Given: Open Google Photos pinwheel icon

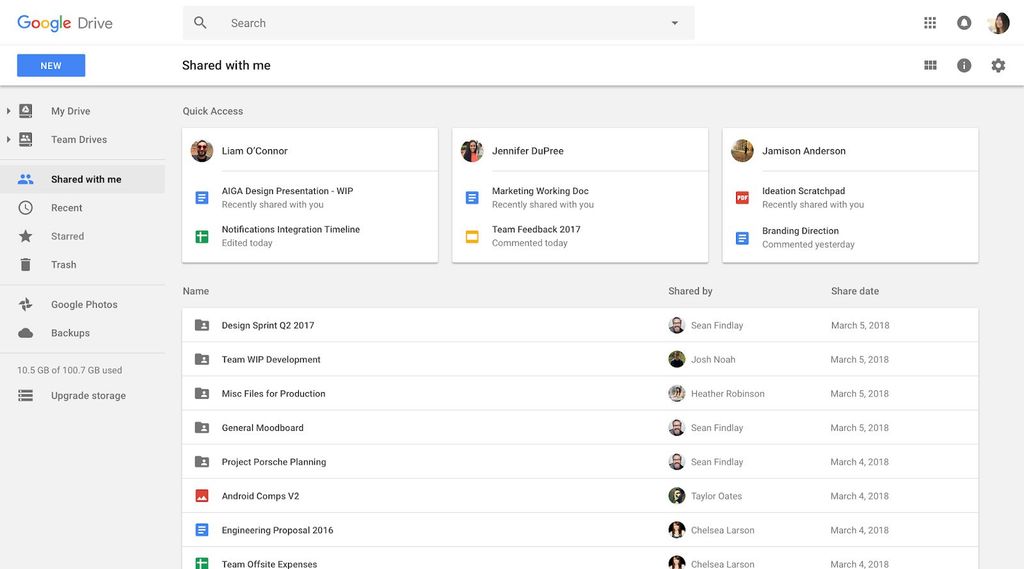Looking at the screenshot, I should click(x=26, y=305).
